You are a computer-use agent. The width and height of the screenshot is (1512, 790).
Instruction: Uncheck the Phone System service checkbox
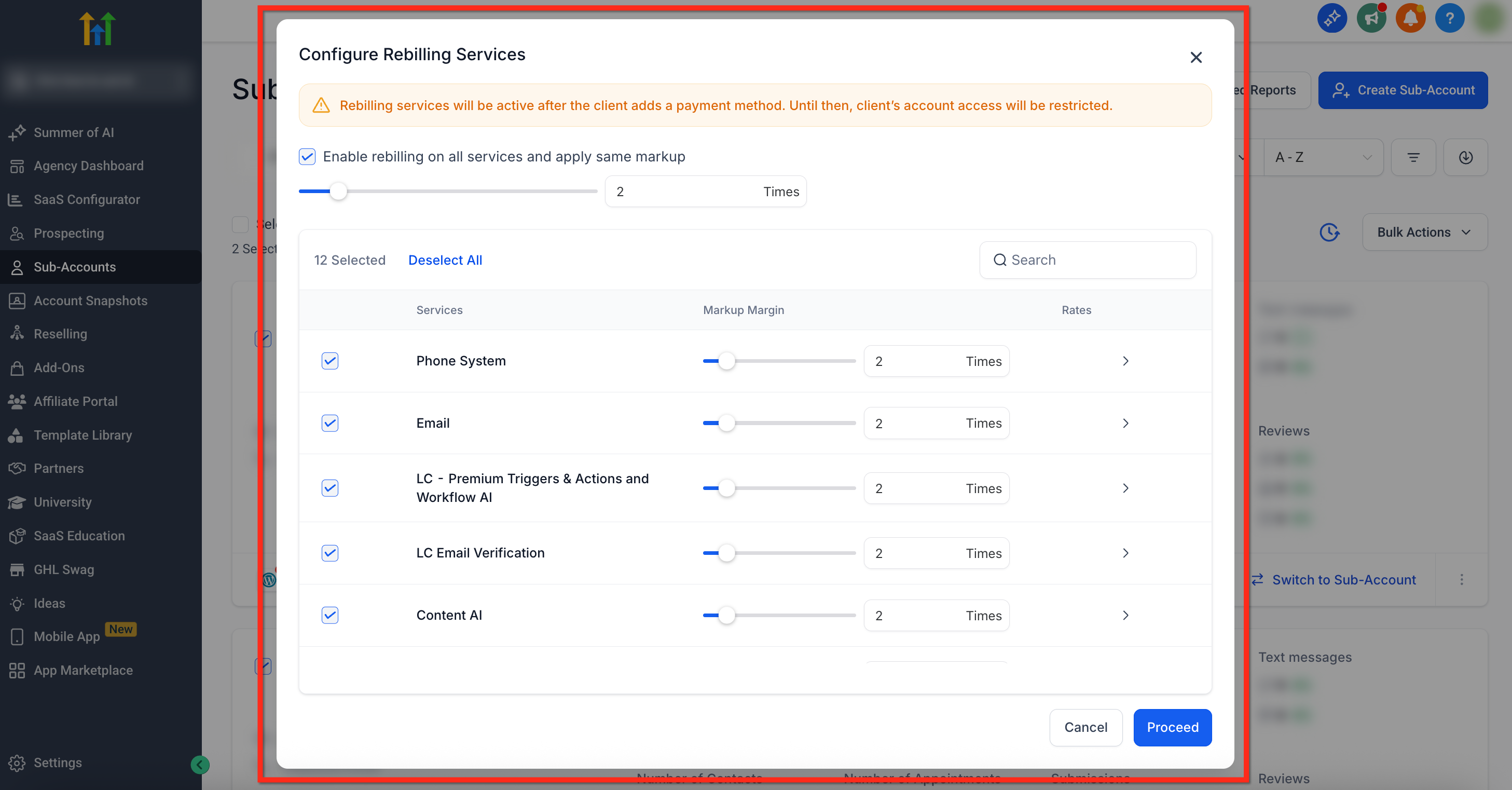330,361
